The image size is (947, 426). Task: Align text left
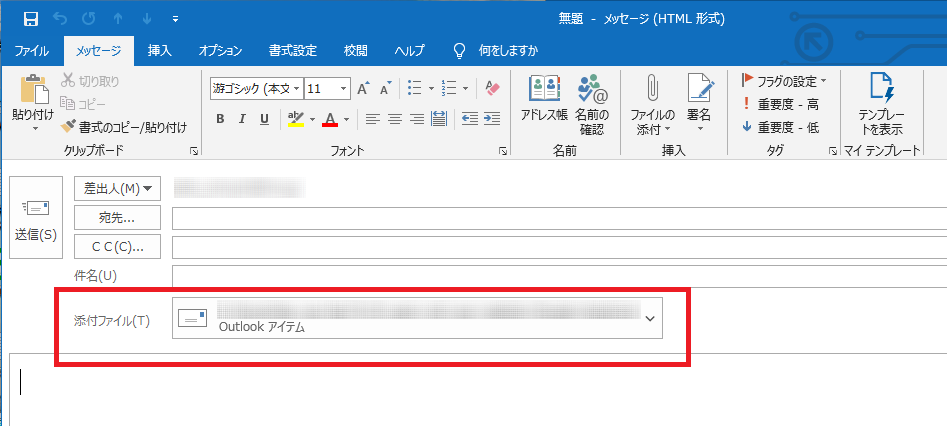coord(373,119)
